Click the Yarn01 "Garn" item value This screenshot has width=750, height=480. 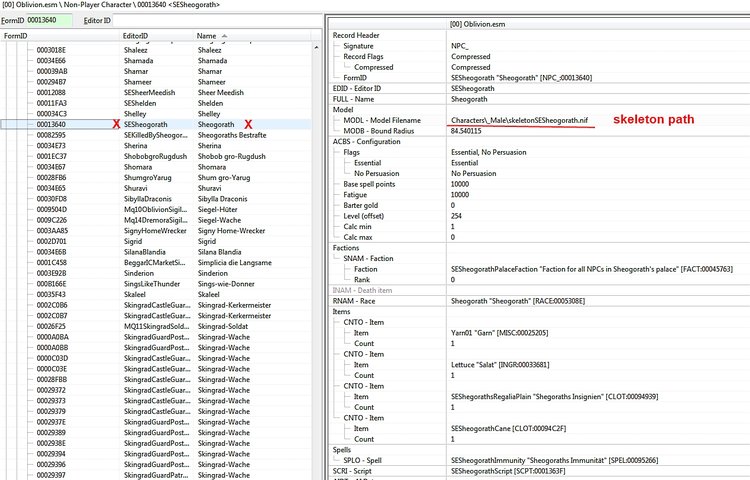coord(499,333)
